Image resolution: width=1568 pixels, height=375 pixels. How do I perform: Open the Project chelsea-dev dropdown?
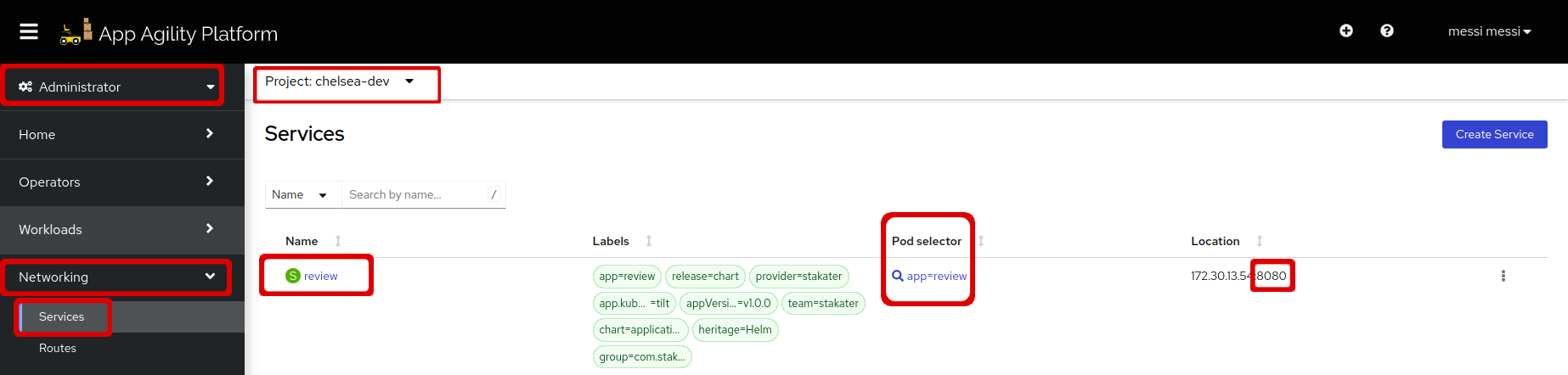(x=340, y=81)
